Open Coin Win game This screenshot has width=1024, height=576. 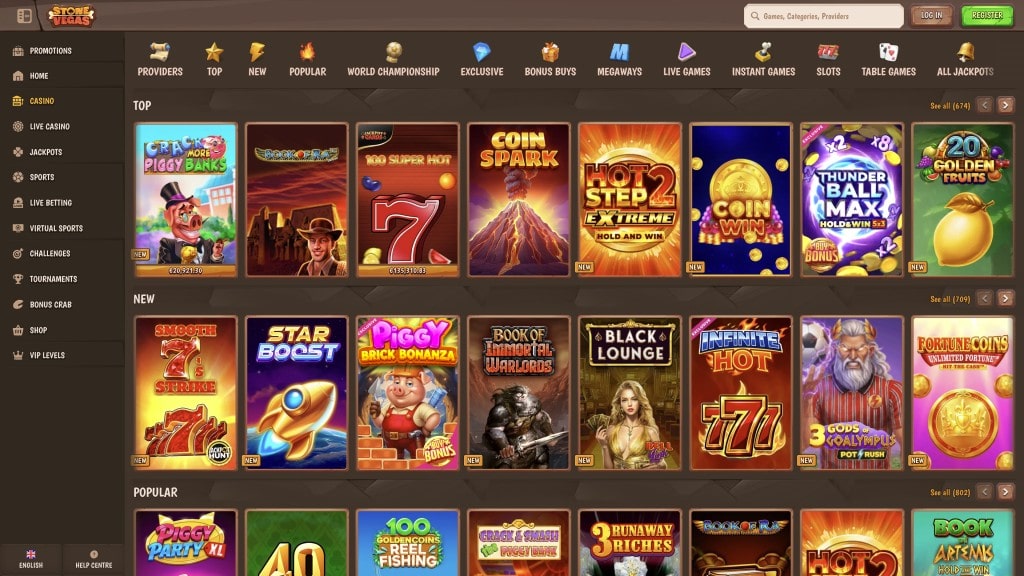click(x=741, y=200)
